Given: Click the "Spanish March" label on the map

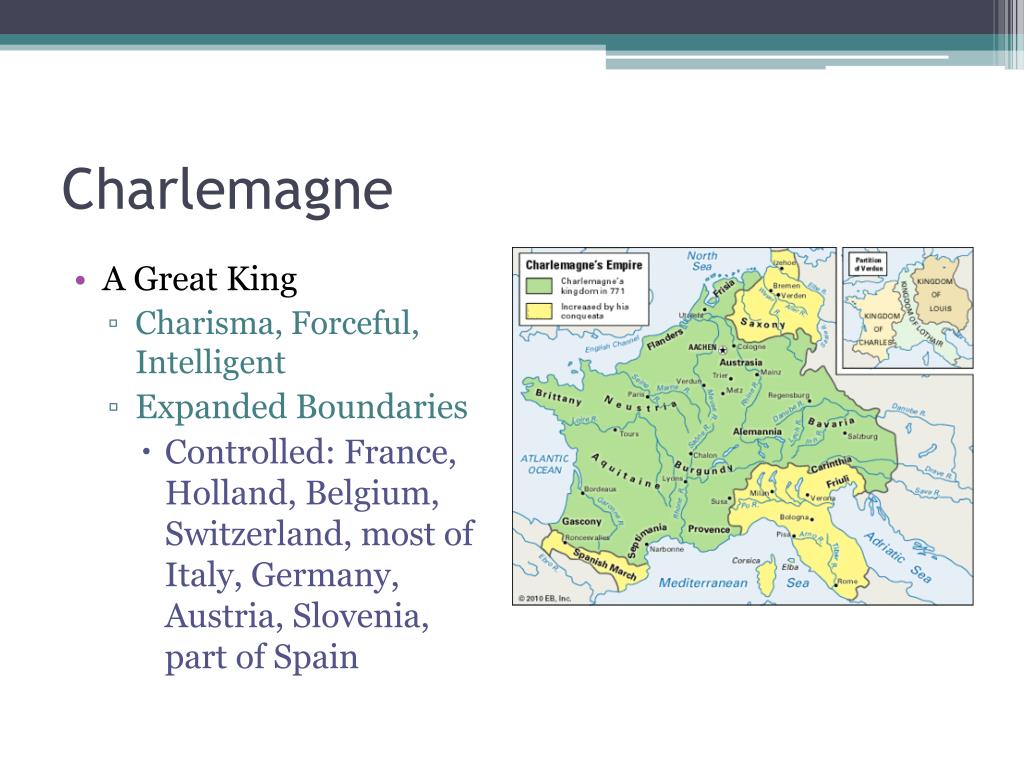Looking at the screenshot, I should pos(605,564).
